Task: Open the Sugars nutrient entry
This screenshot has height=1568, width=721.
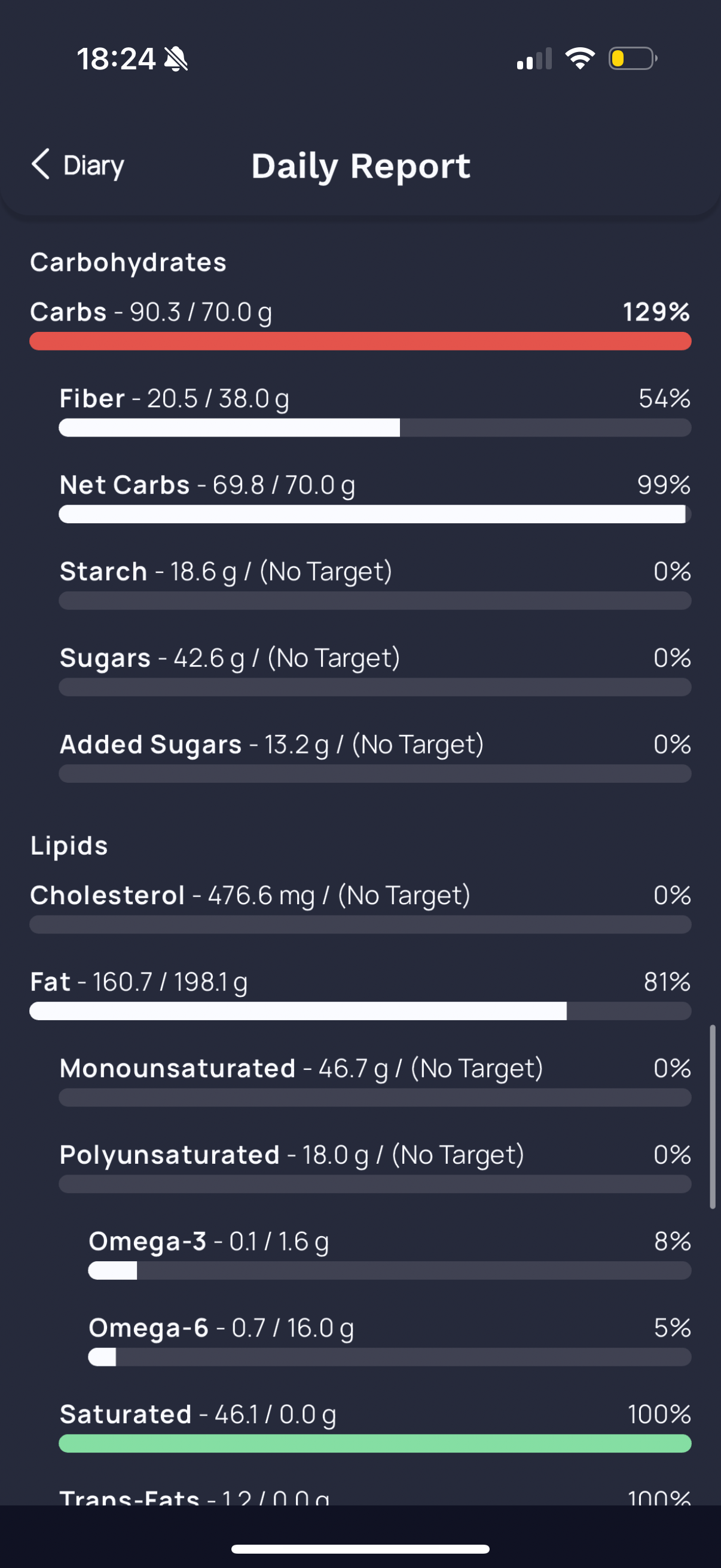Action: [375, 670]
